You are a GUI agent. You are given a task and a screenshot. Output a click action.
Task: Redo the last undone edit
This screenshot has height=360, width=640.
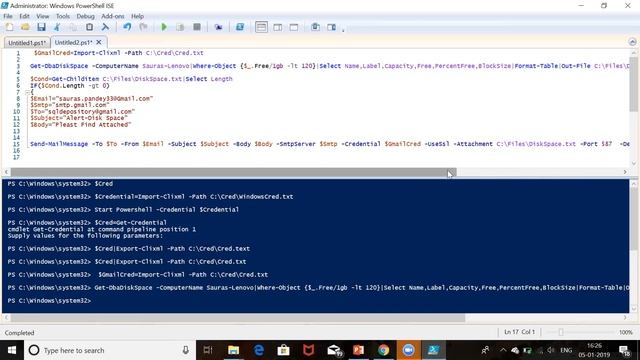[143, 27]
